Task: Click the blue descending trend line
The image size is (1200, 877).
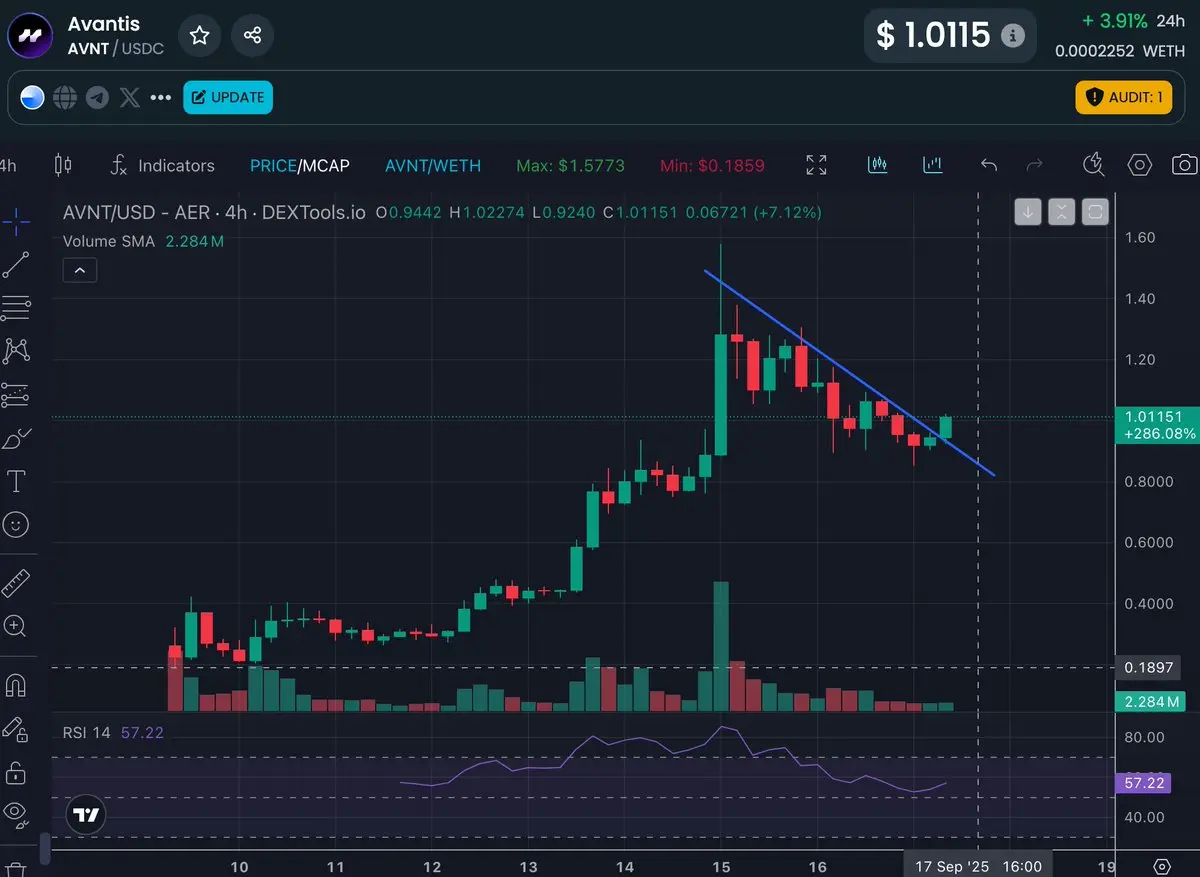Action: pos(850,374)
